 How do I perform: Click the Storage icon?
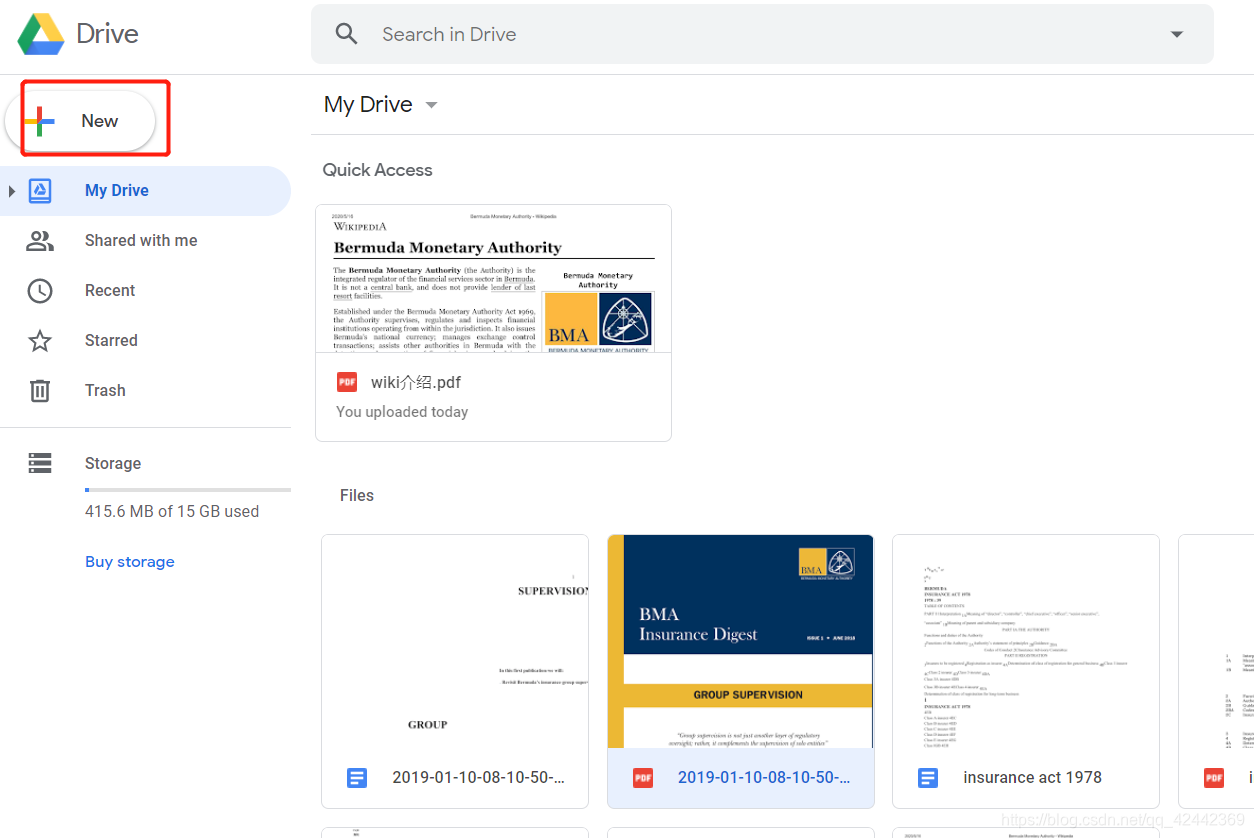coord(40,463)
